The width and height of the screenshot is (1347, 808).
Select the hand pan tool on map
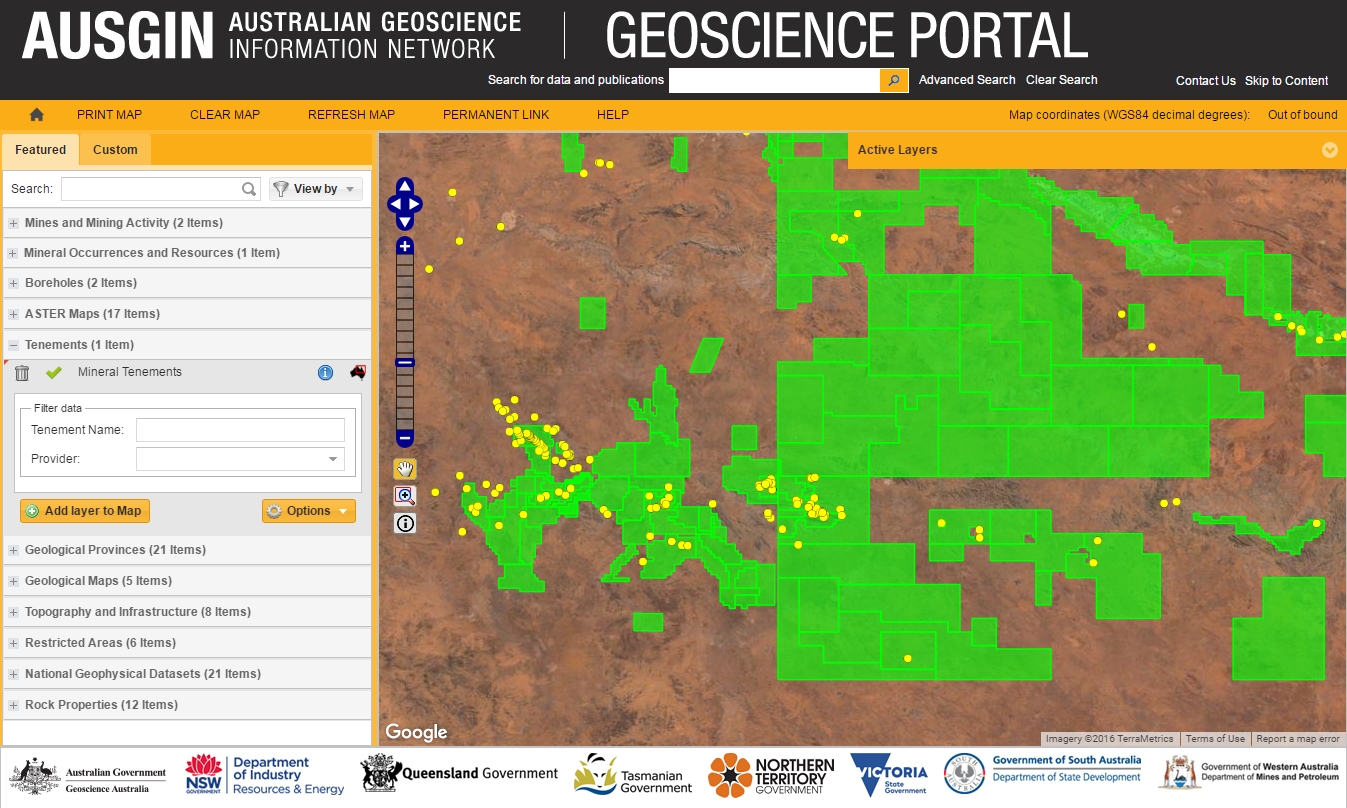click(405, 469)
